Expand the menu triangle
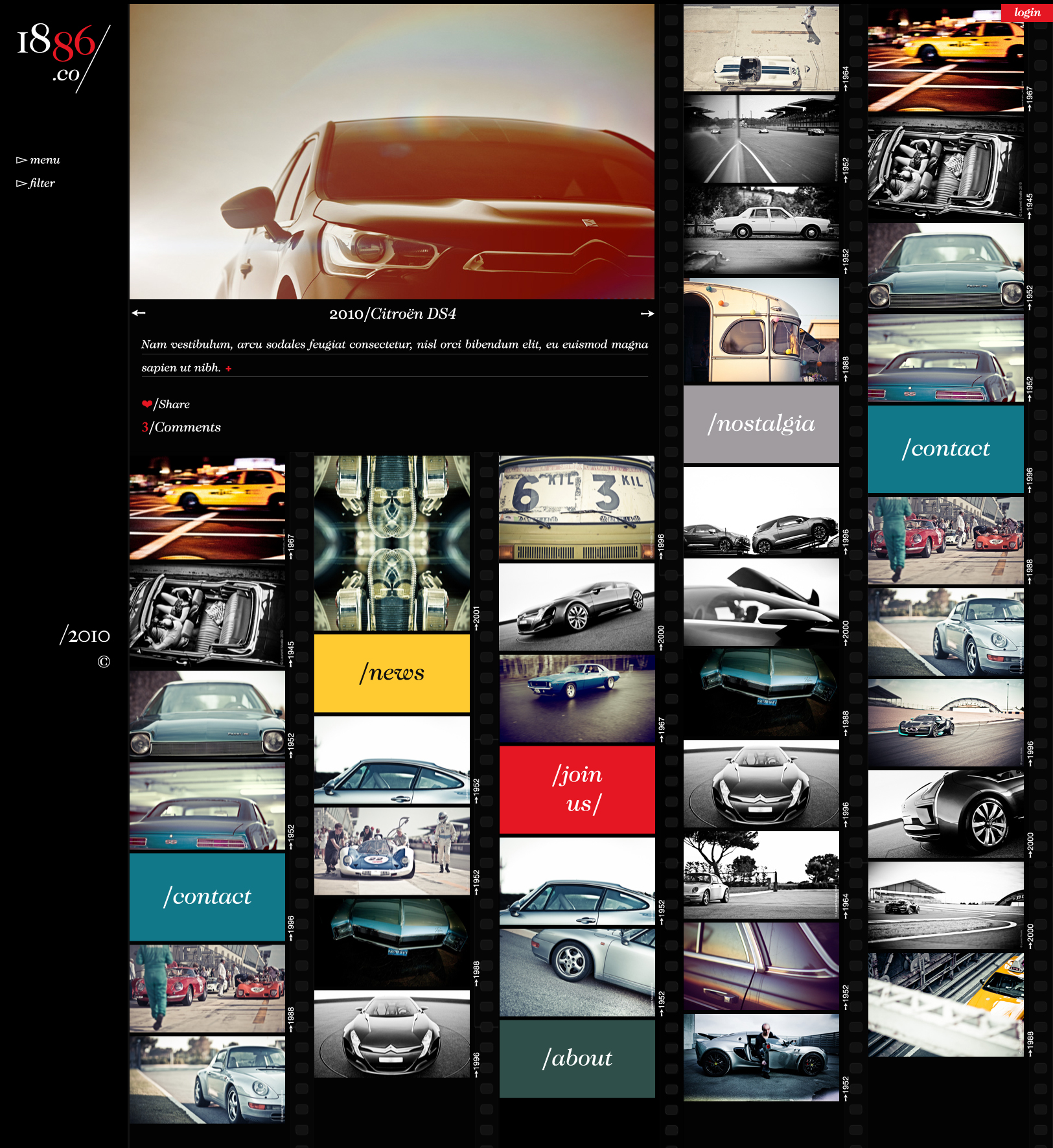 pyautogui.click(x=21, y=160)
